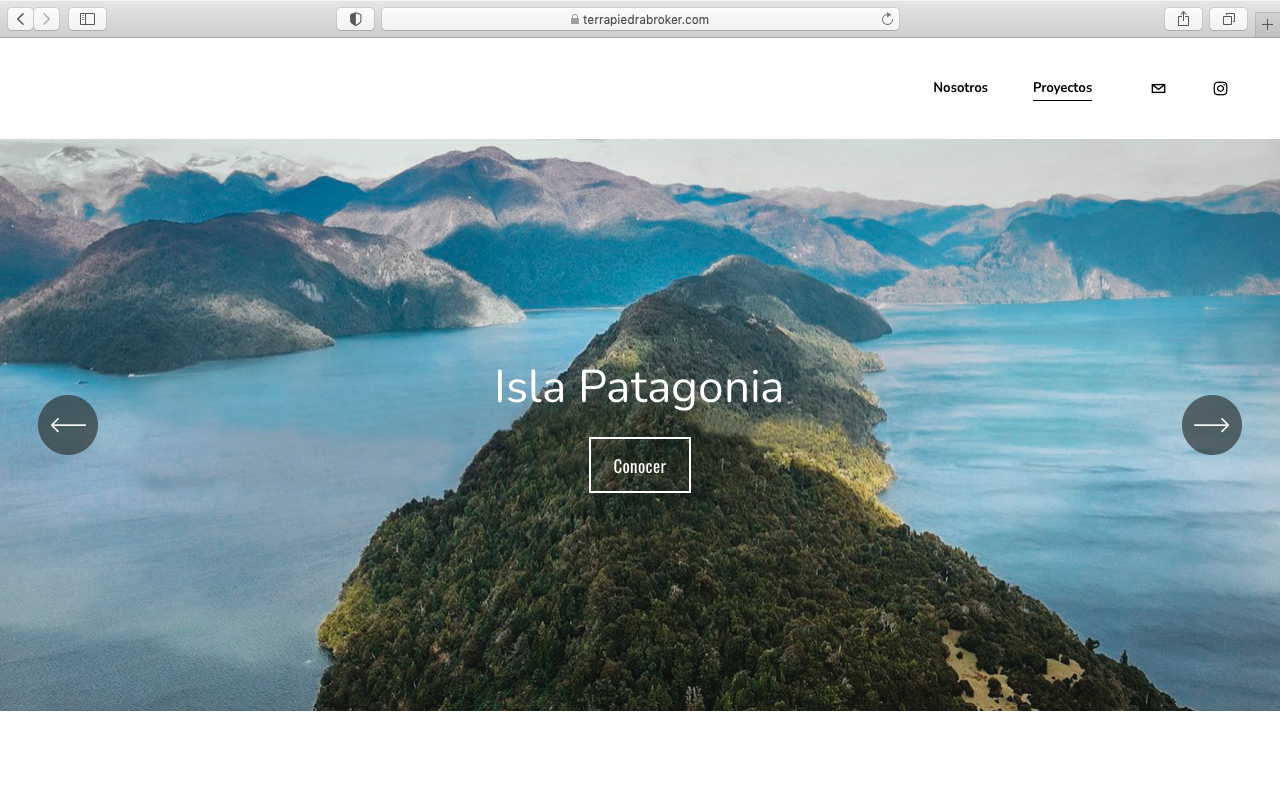
Task: Show the Safari sidebar
Action: click(87, 19)
